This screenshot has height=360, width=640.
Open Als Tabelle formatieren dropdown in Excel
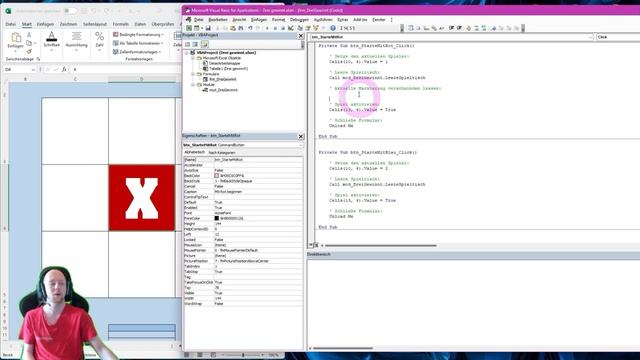[x=138, y=43]
